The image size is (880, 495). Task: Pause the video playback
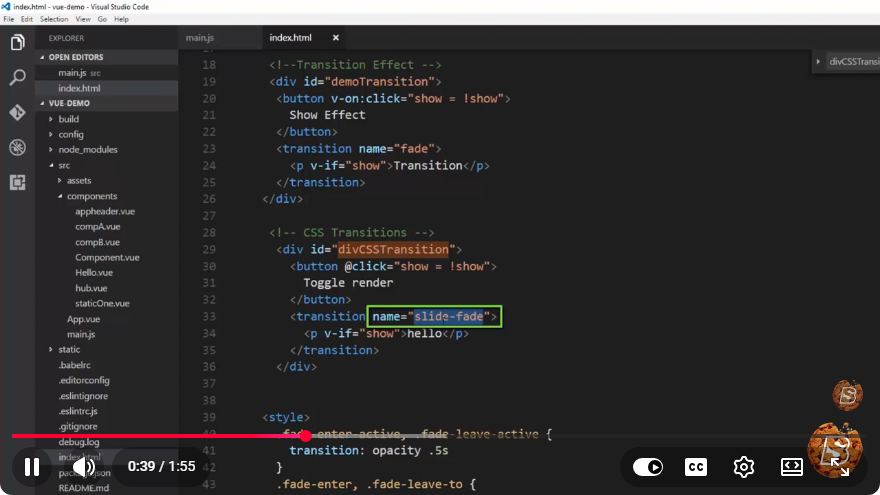(x=32, y=467)
